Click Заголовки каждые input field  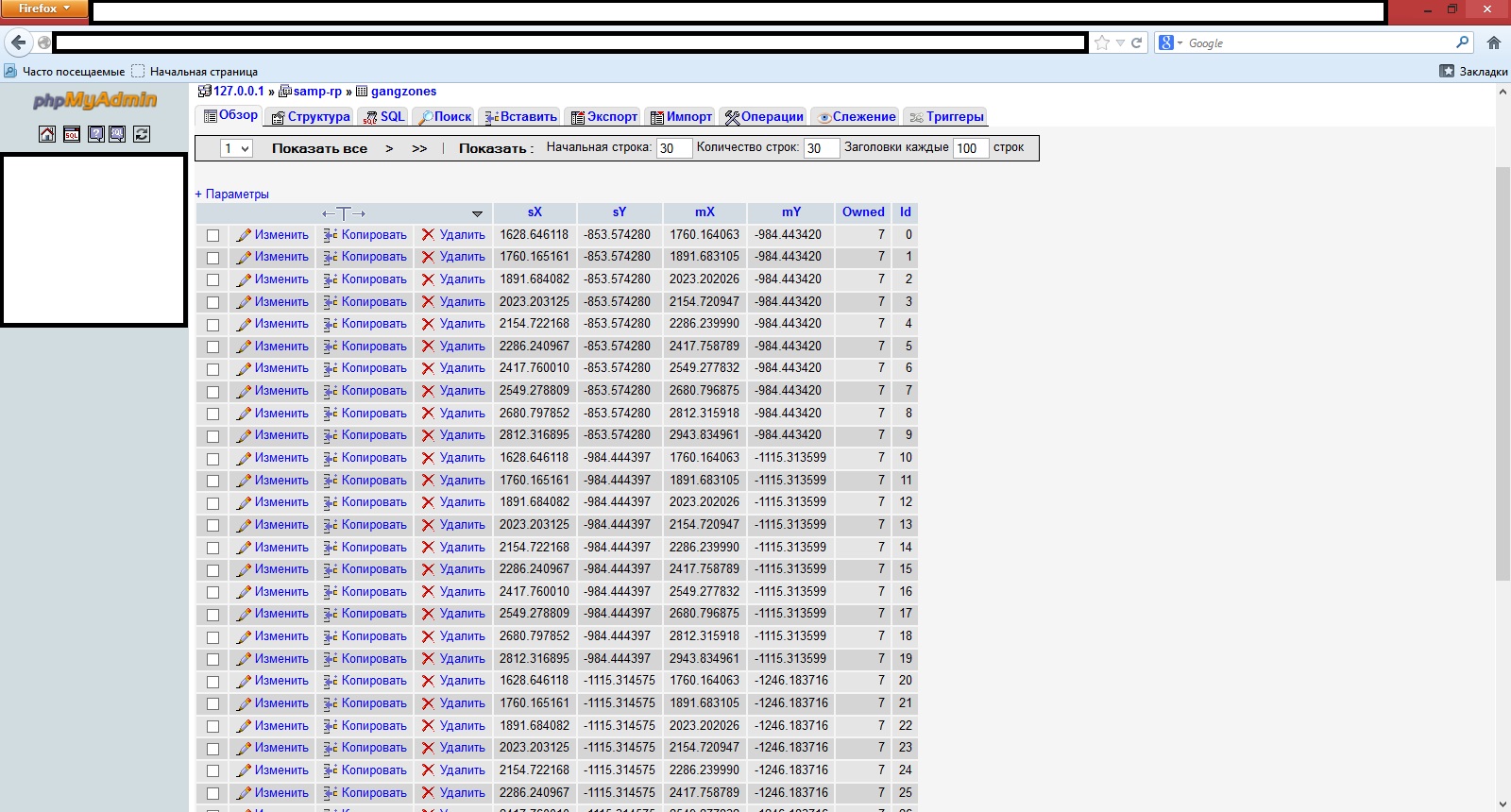pyautogui.click(x=971, y=148)
